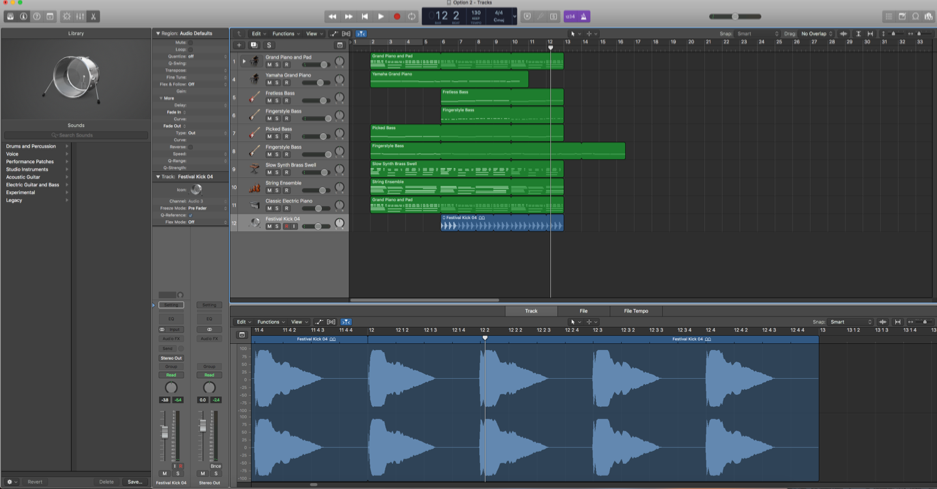
Task: Click the Go to Beginning transport button
Action: (364, 16)
